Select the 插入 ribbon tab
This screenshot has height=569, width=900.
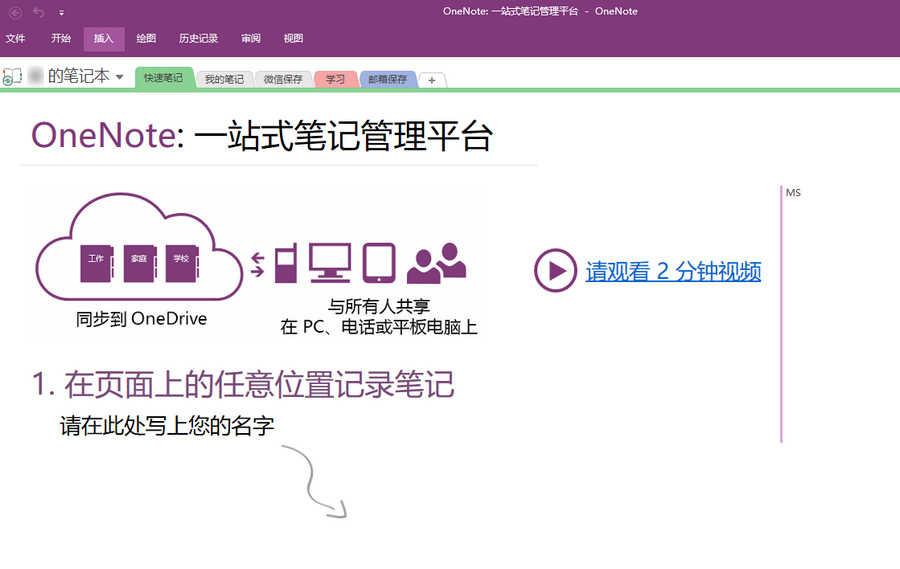coord(103,38)
